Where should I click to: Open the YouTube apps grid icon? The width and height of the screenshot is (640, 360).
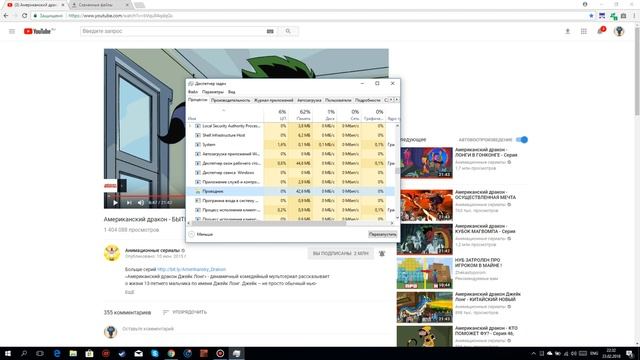coord(584,31)
